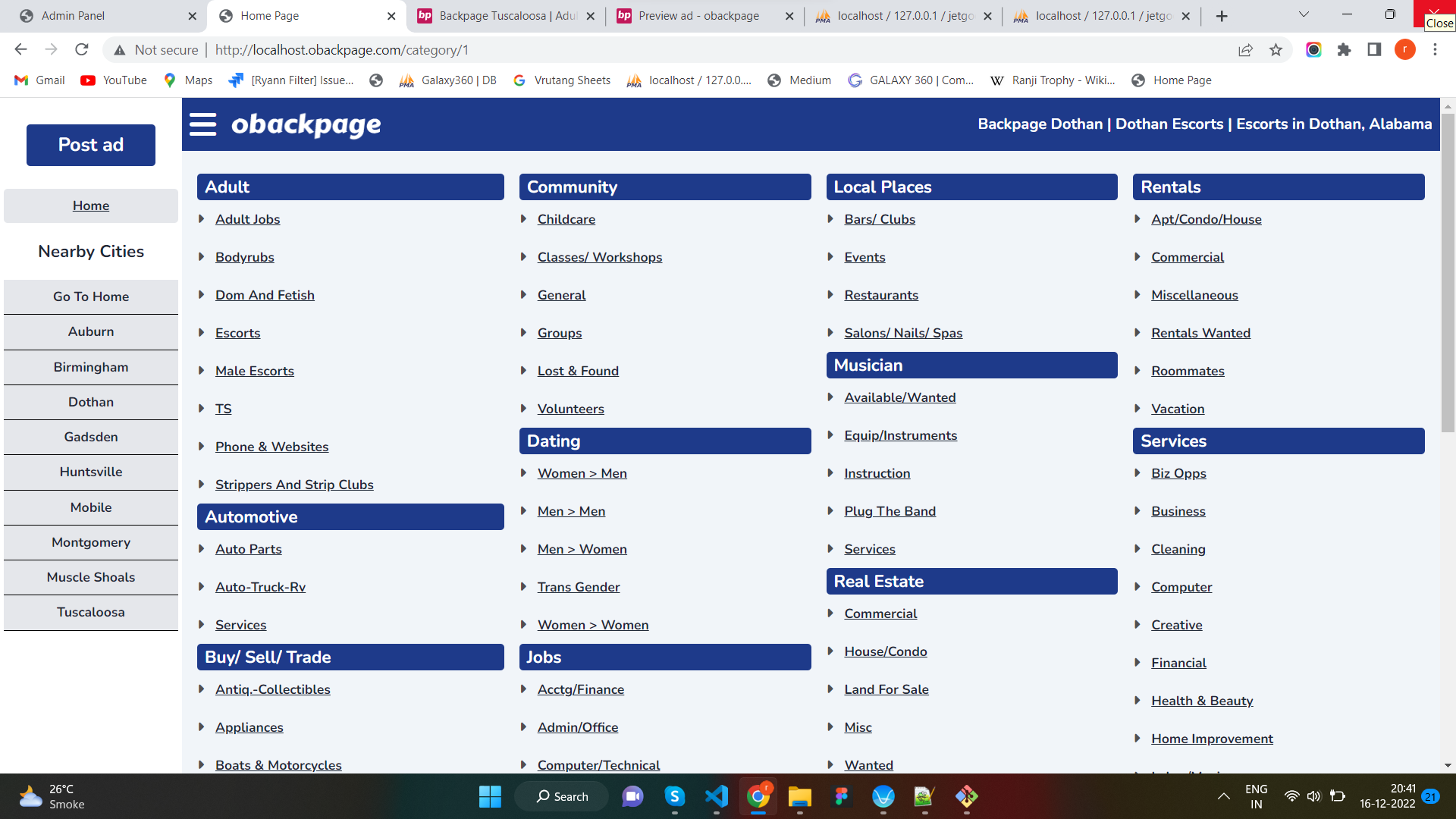
Task: Show hidden system tray icons
Action: pos(1223,796)
